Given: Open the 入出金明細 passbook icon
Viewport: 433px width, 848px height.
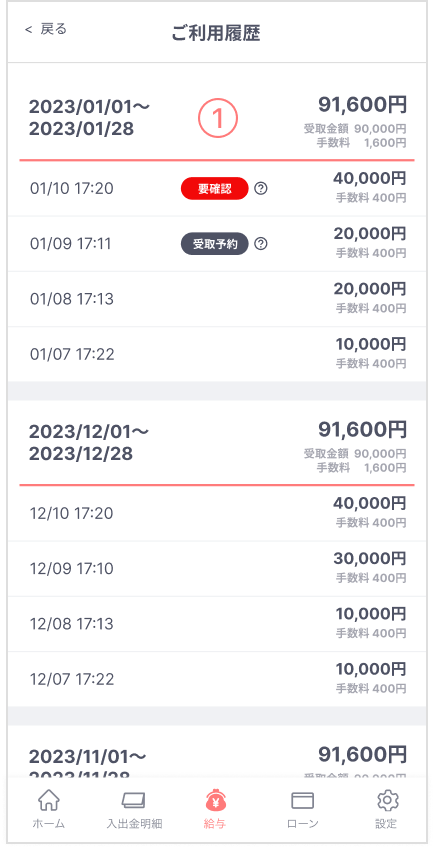Looking at the screenshot, I should (x=133, y=801).
